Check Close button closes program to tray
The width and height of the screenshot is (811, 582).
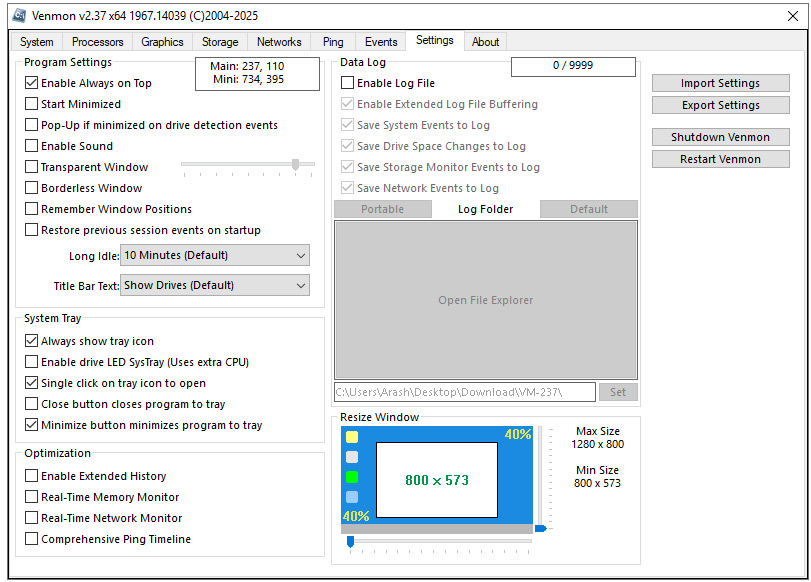coord(32,404)
